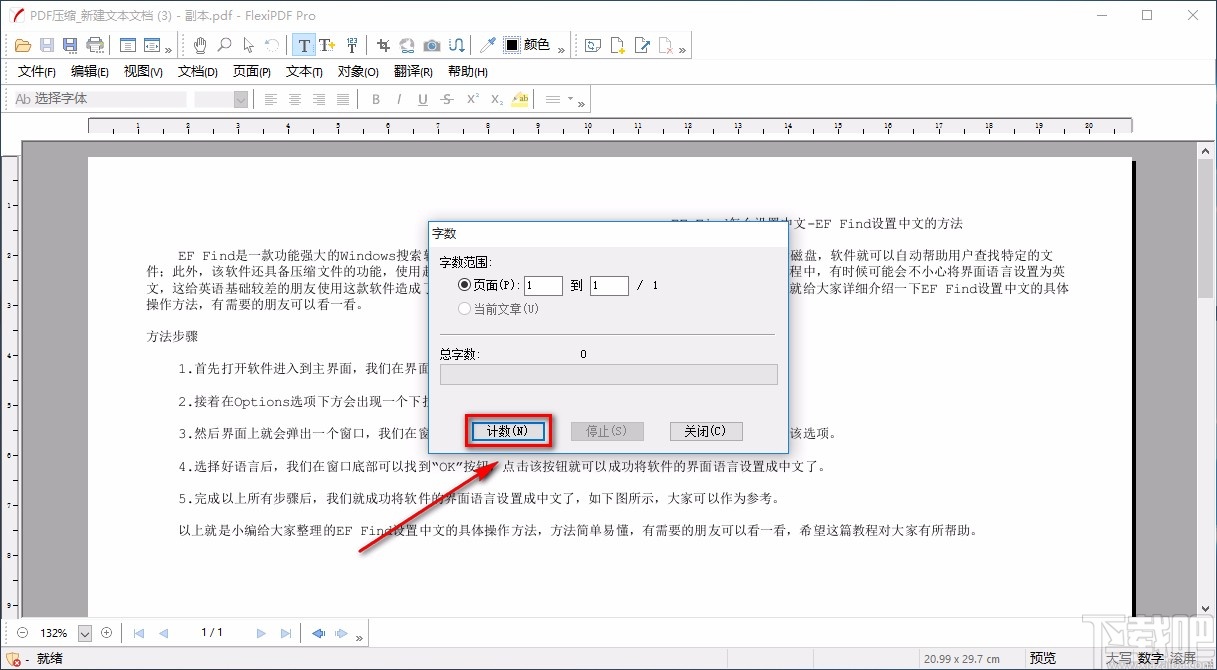
Task: Zoom out with minus icon
Action: tap(22, 632)
